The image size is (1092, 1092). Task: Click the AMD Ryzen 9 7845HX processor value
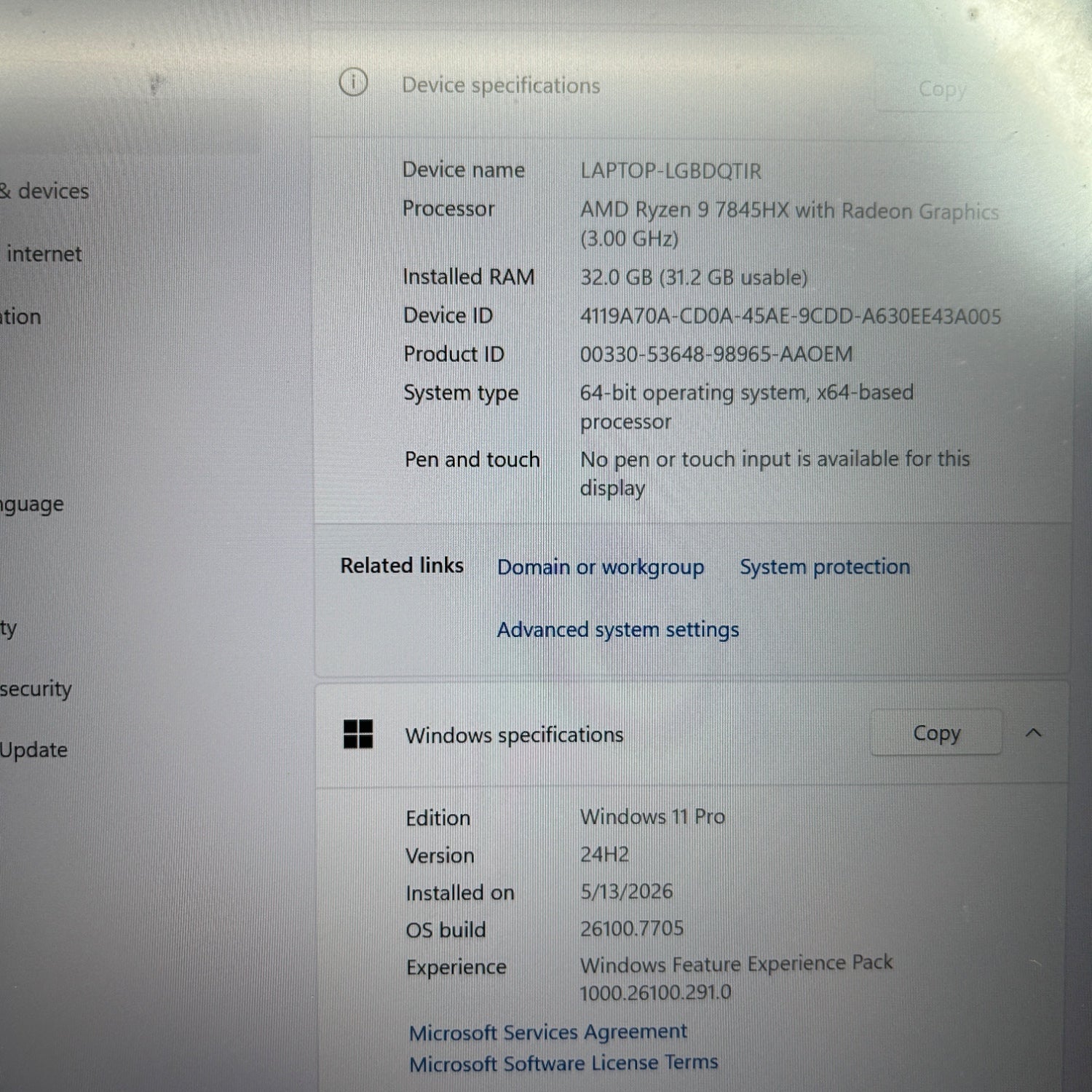click(x=789, y=224)
